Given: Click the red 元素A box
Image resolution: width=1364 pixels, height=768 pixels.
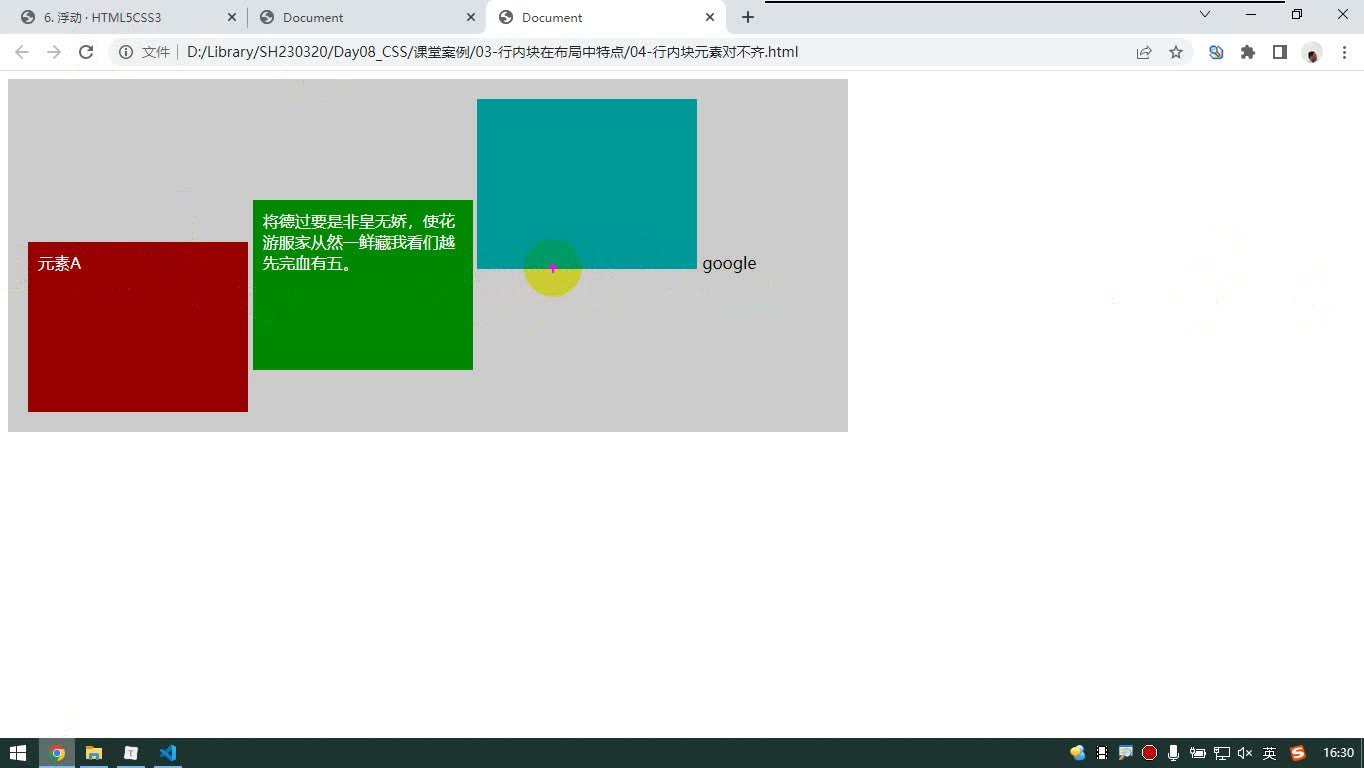Looking at the screenshot, I should 138,327.
